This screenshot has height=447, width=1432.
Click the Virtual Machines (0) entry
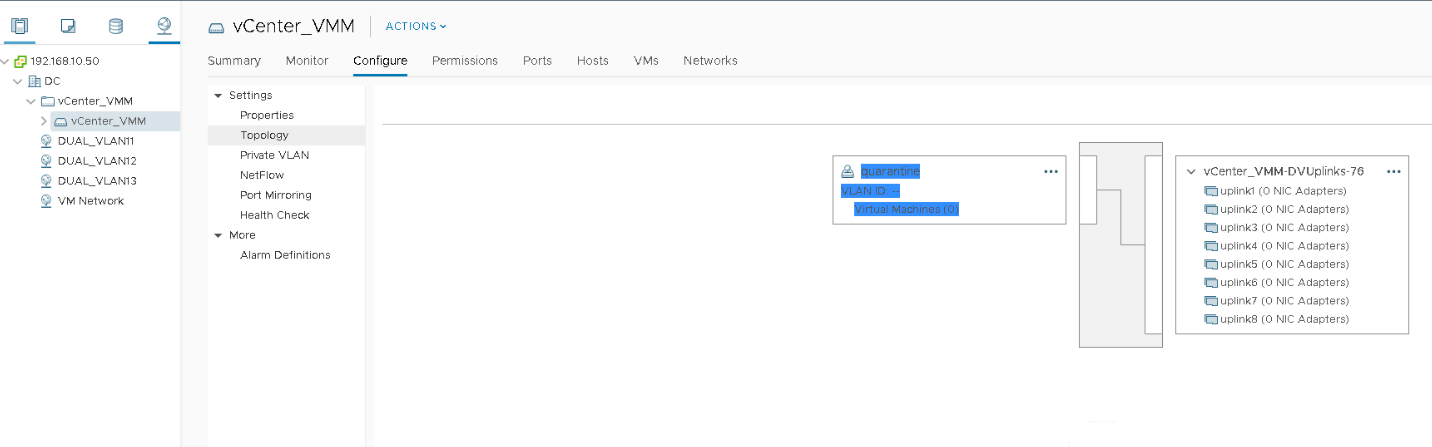click(906, 209)
